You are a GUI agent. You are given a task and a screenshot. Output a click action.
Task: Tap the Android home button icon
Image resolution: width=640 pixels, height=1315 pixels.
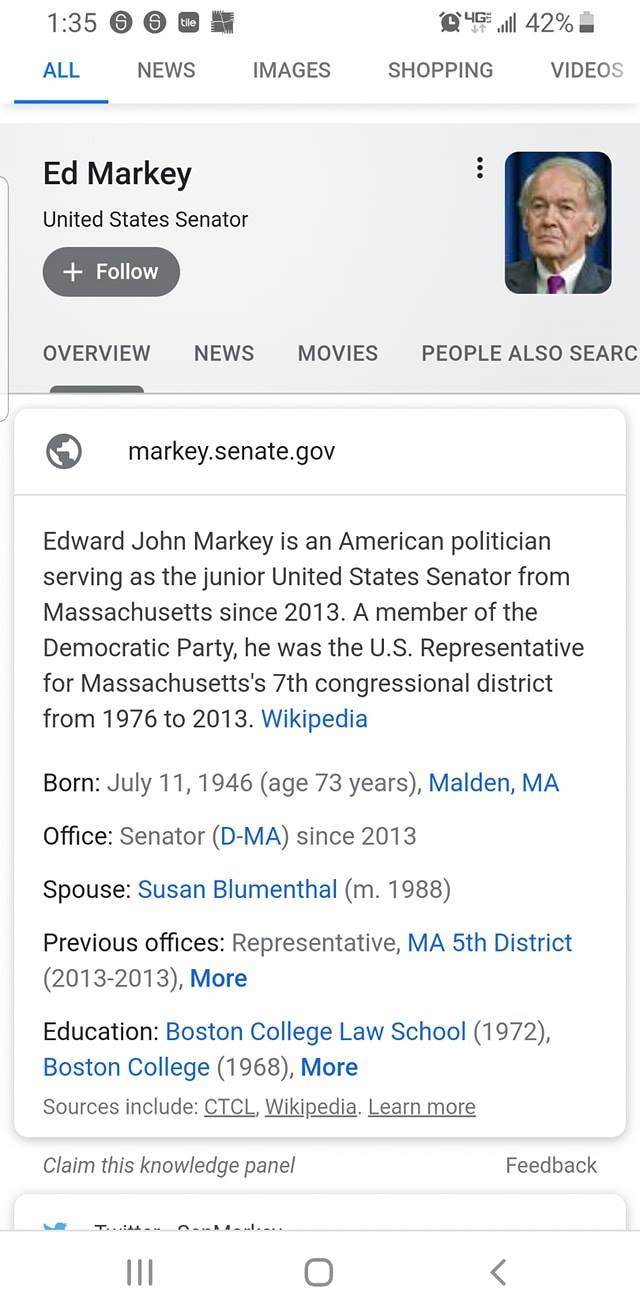point(319,1272)
